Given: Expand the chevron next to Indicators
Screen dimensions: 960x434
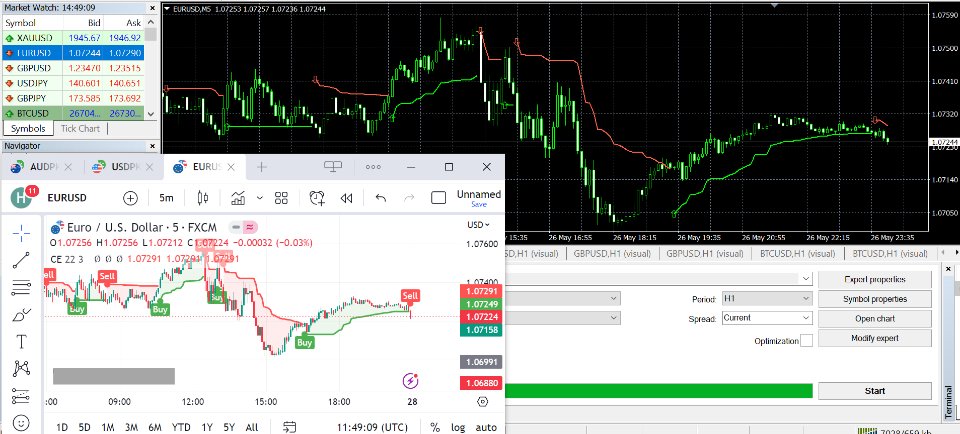Looking at the screenshot, I should click(260, 198).
